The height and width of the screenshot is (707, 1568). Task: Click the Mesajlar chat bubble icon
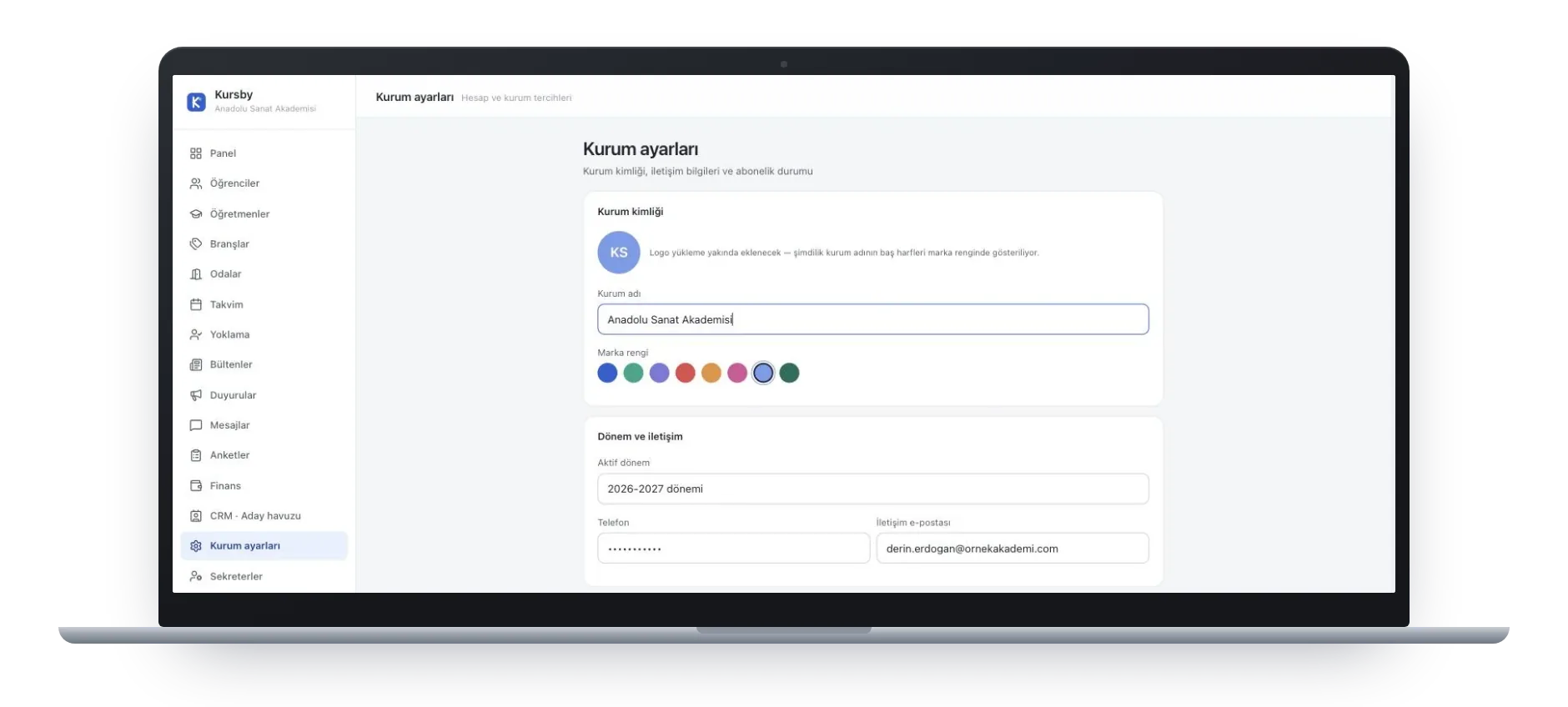[196, 425]
